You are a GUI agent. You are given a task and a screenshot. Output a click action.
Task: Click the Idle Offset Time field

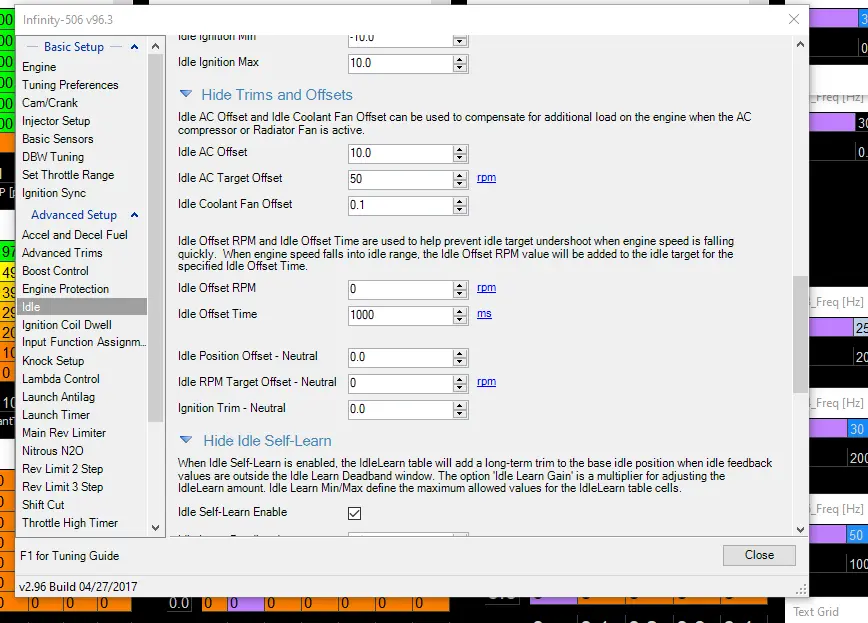[400, 316]
